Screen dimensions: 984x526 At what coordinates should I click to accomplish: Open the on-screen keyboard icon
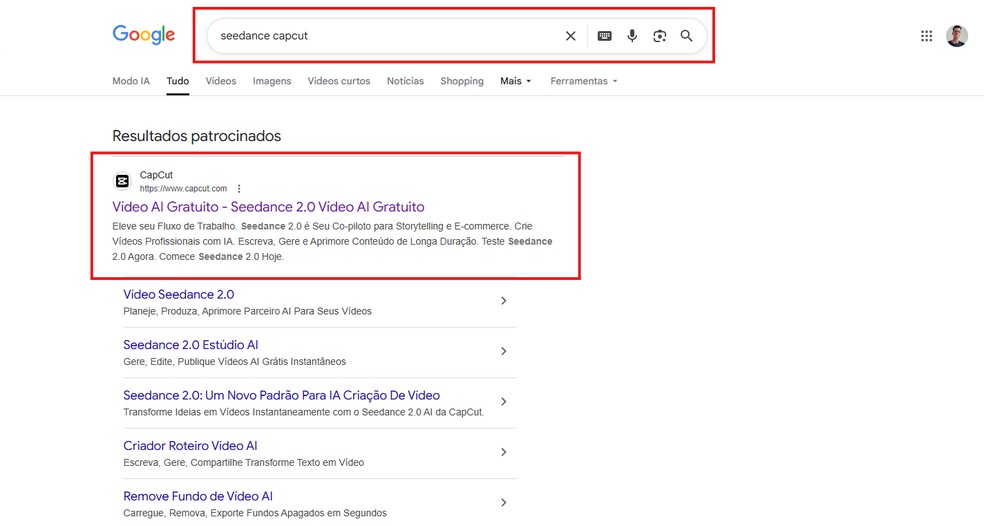tap(604, 36)
